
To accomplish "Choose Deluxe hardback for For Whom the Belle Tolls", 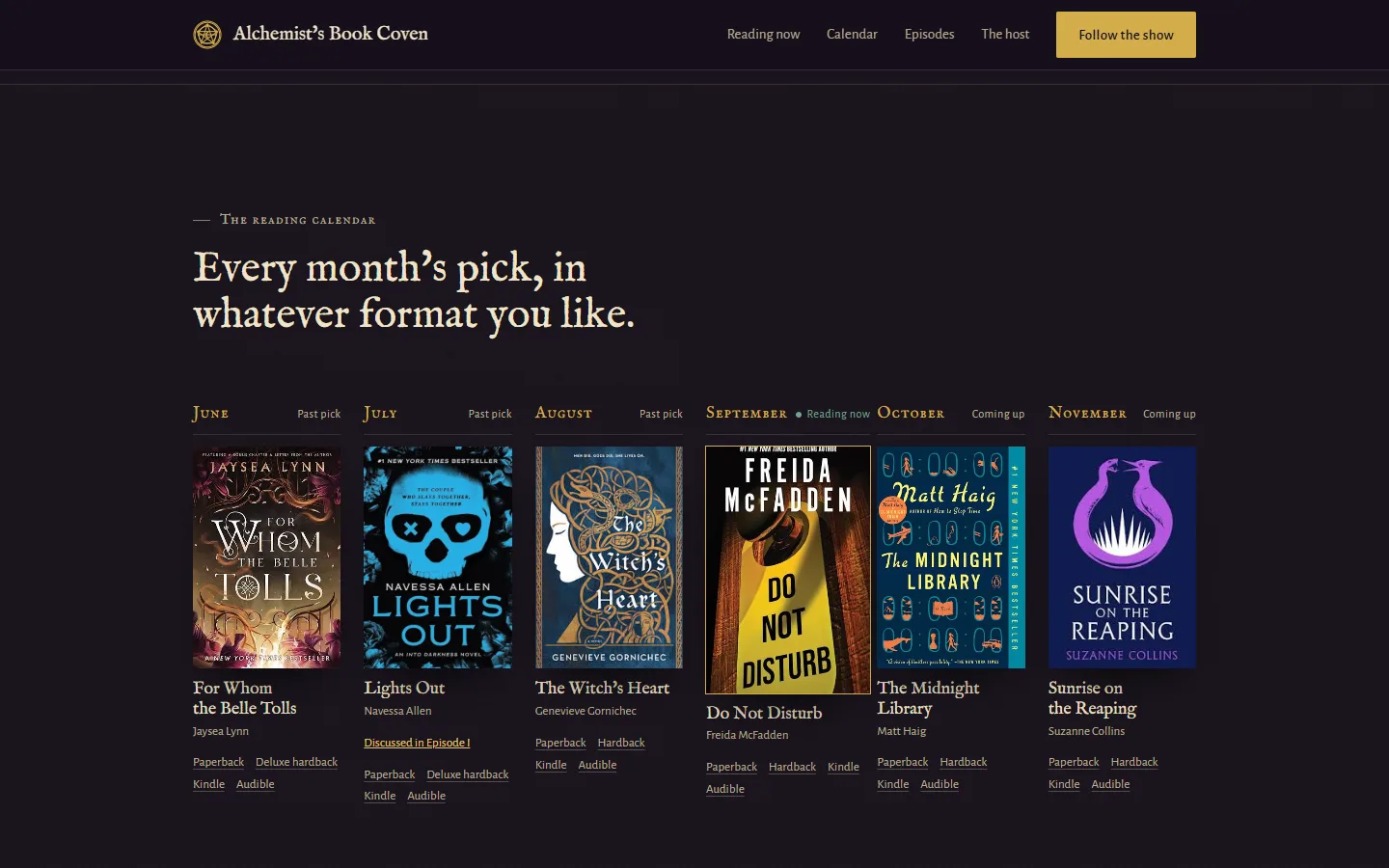I will (x=296, y=762).
